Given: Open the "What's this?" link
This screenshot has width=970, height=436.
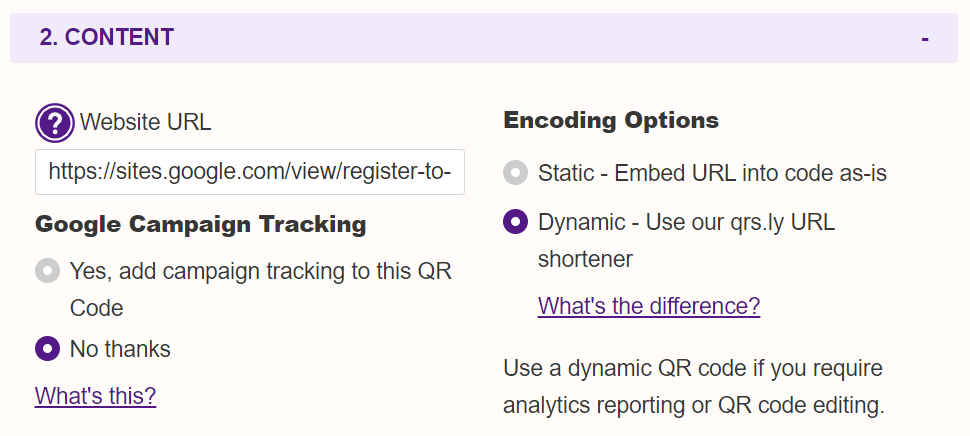Looking at the screenshot, I should [x=95, y=396].
